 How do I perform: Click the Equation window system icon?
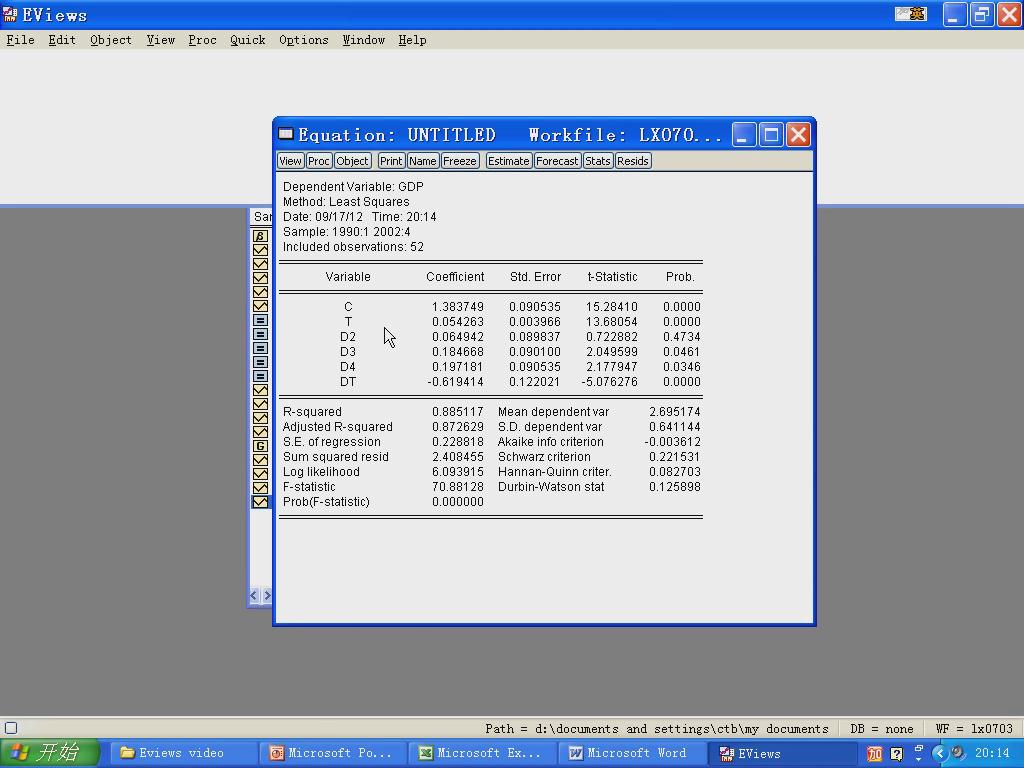(286, 135)
